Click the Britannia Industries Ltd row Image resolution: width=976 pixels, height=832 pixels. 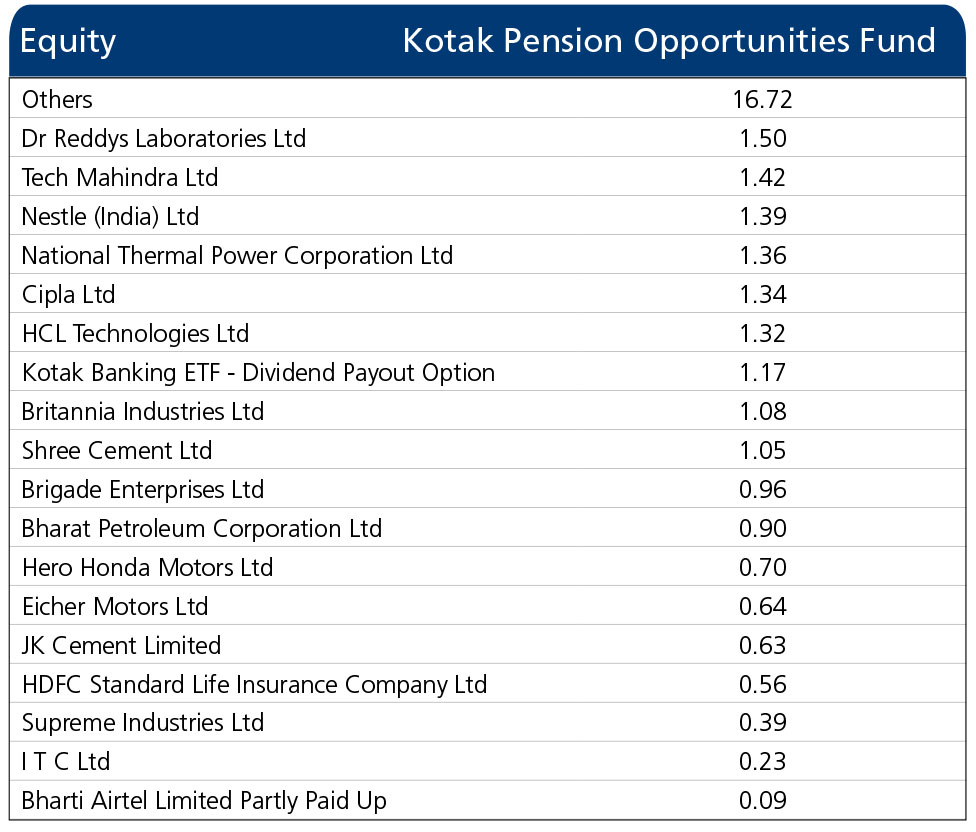tap(143, 411)
